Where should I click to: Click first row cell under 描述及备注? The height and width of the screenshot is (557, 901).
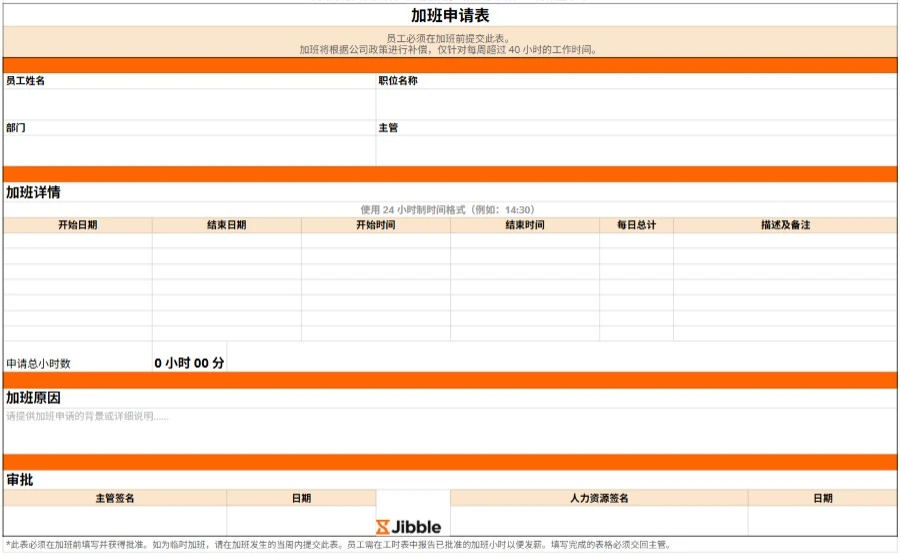tap(785, 241)
